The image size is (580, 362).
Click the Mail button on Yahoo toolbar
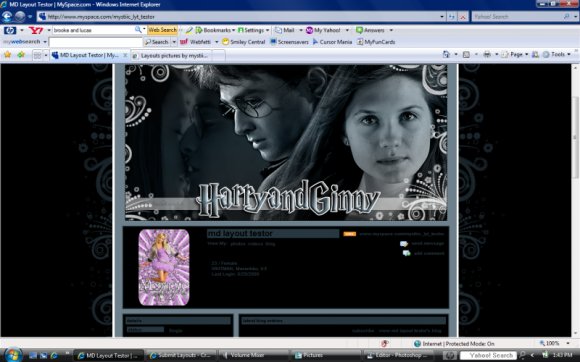pyautogui.click(x=285, y=30)
